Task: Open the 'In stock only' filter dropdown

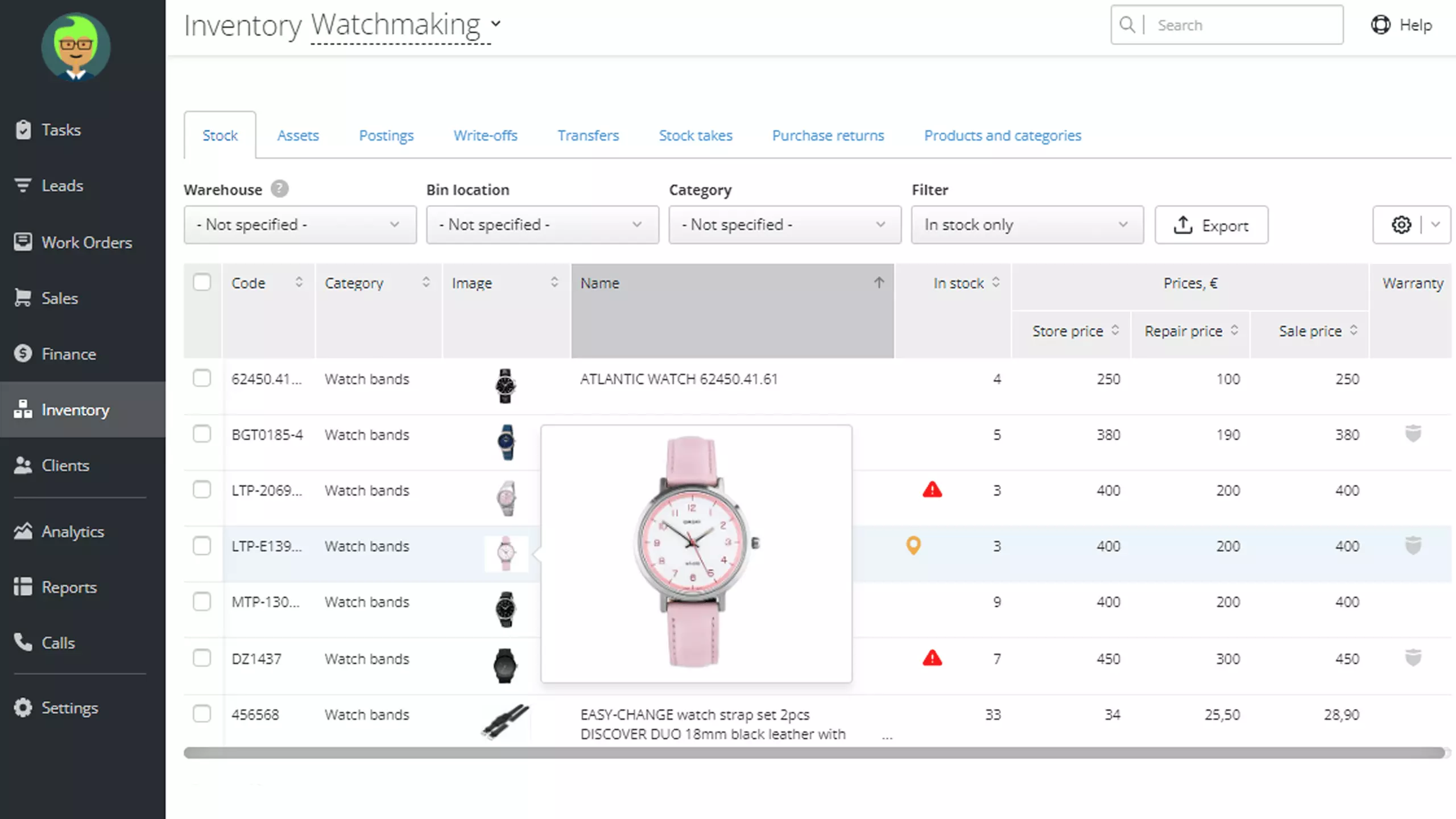Action: click(x=1027, y=225)
